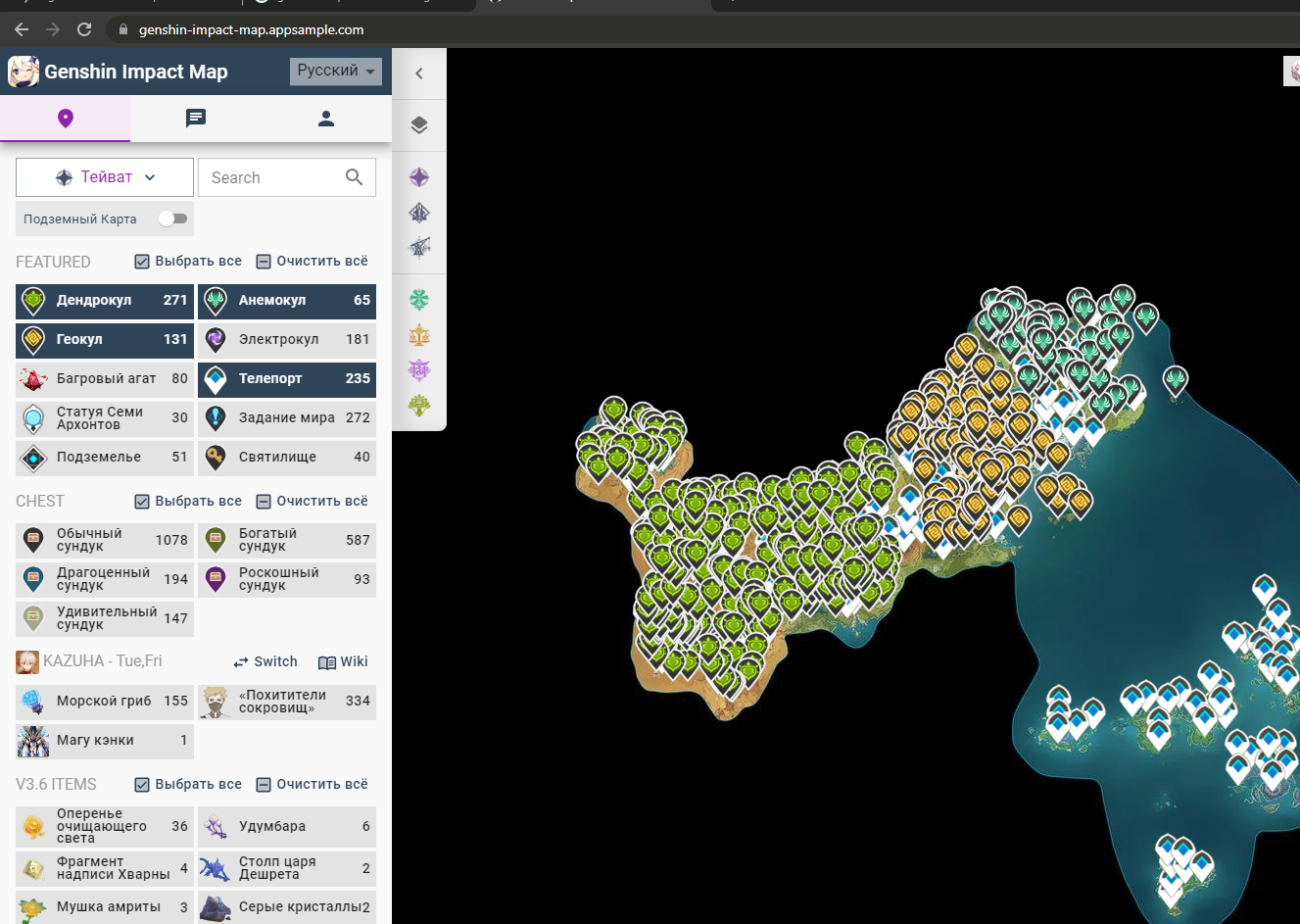Toggle the Подземный Карта switch
Screen dimensions: 1300x924
coord(172,219)
